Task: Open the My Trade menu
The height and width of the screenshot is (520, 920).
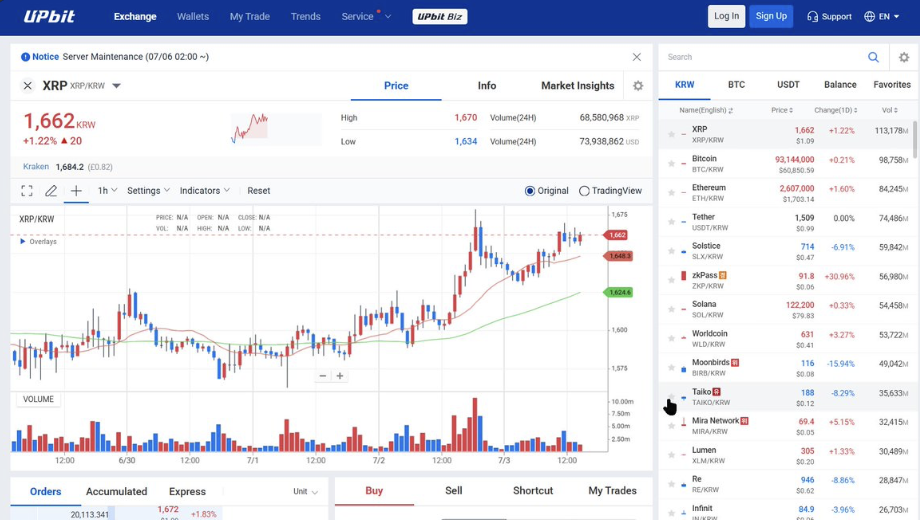Action: pos(250,16)
